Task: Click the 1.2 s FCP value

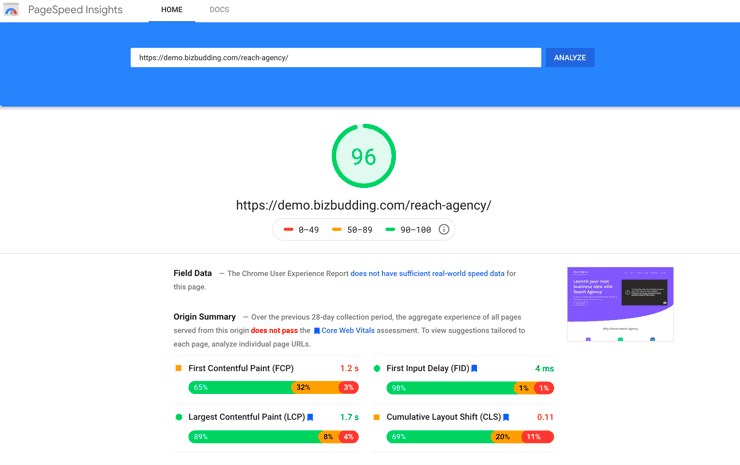Action: pos(349,368)
